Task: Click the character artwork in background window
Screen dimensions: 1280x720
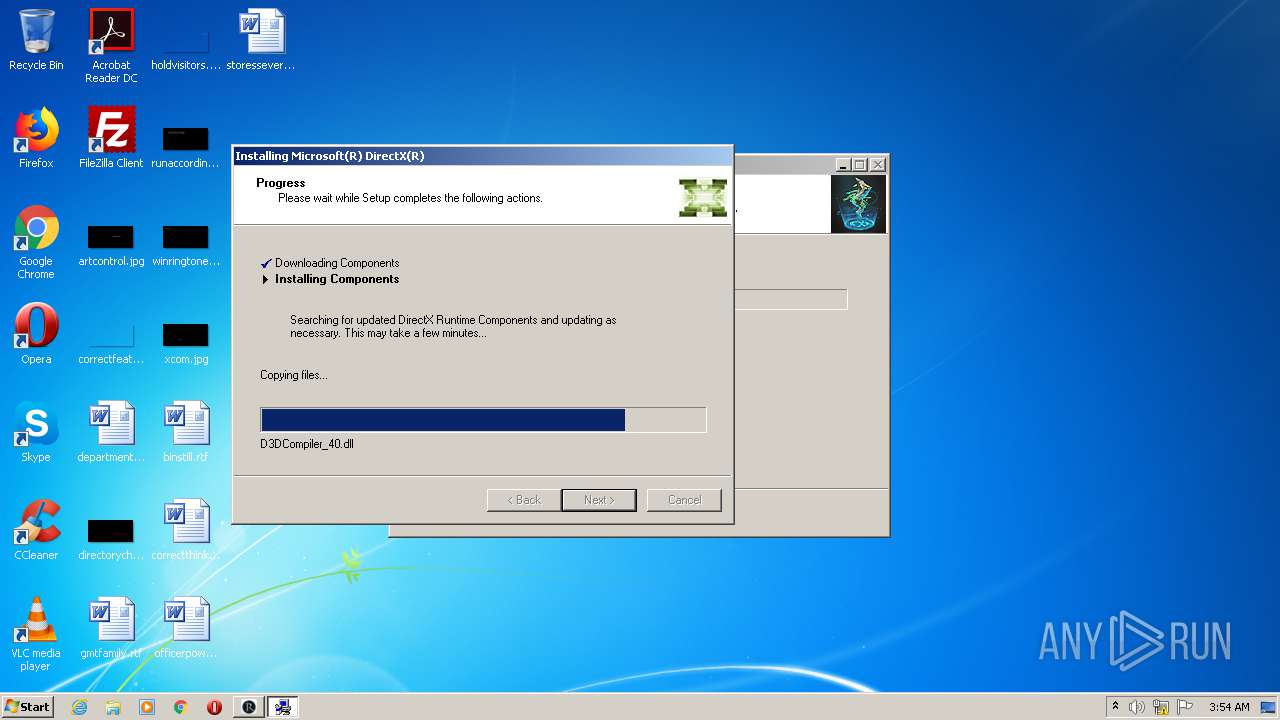Action: pos(858,204)
